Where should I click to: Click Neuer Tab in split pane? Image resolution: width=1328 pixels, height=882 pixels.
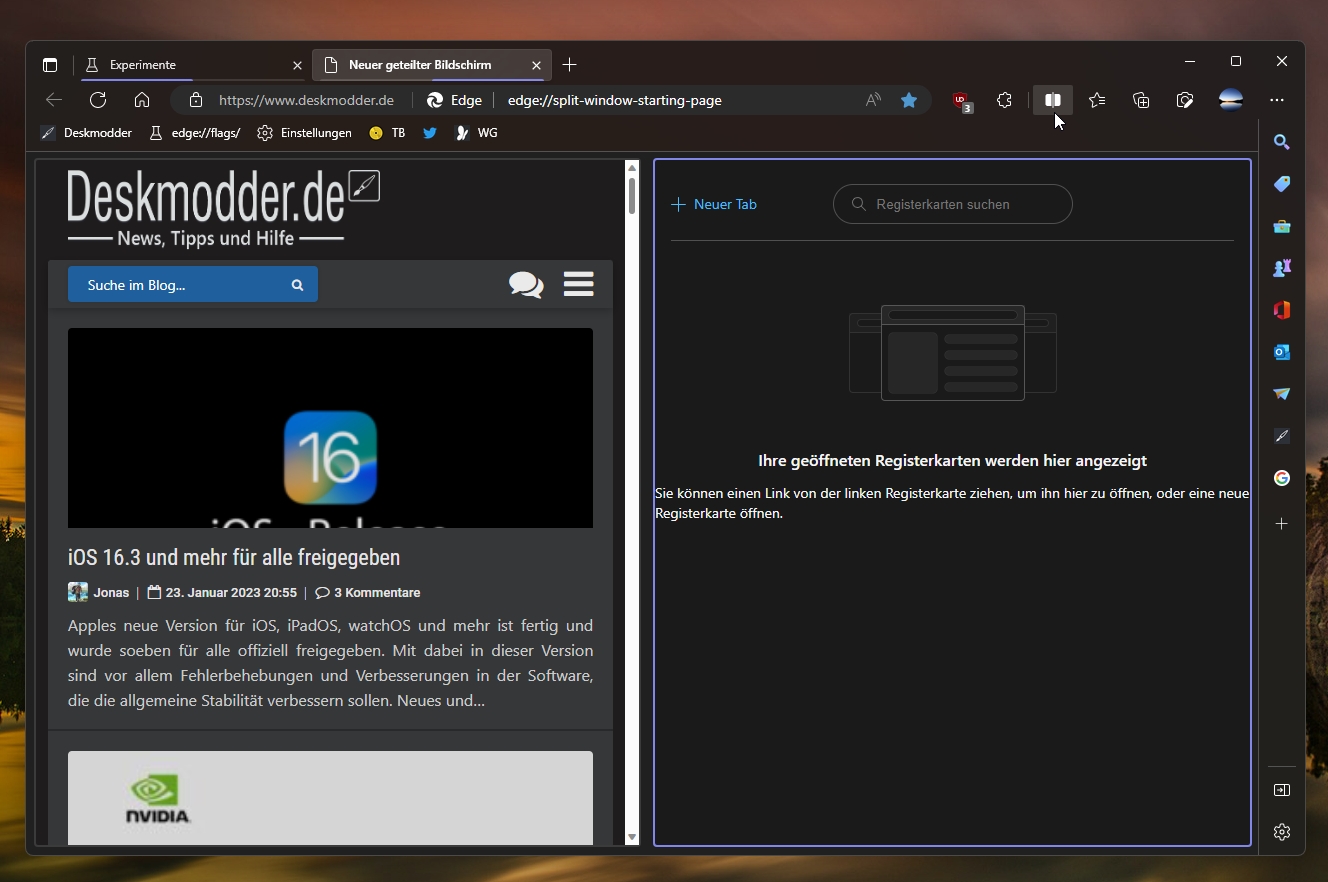(x=714, y=204)
